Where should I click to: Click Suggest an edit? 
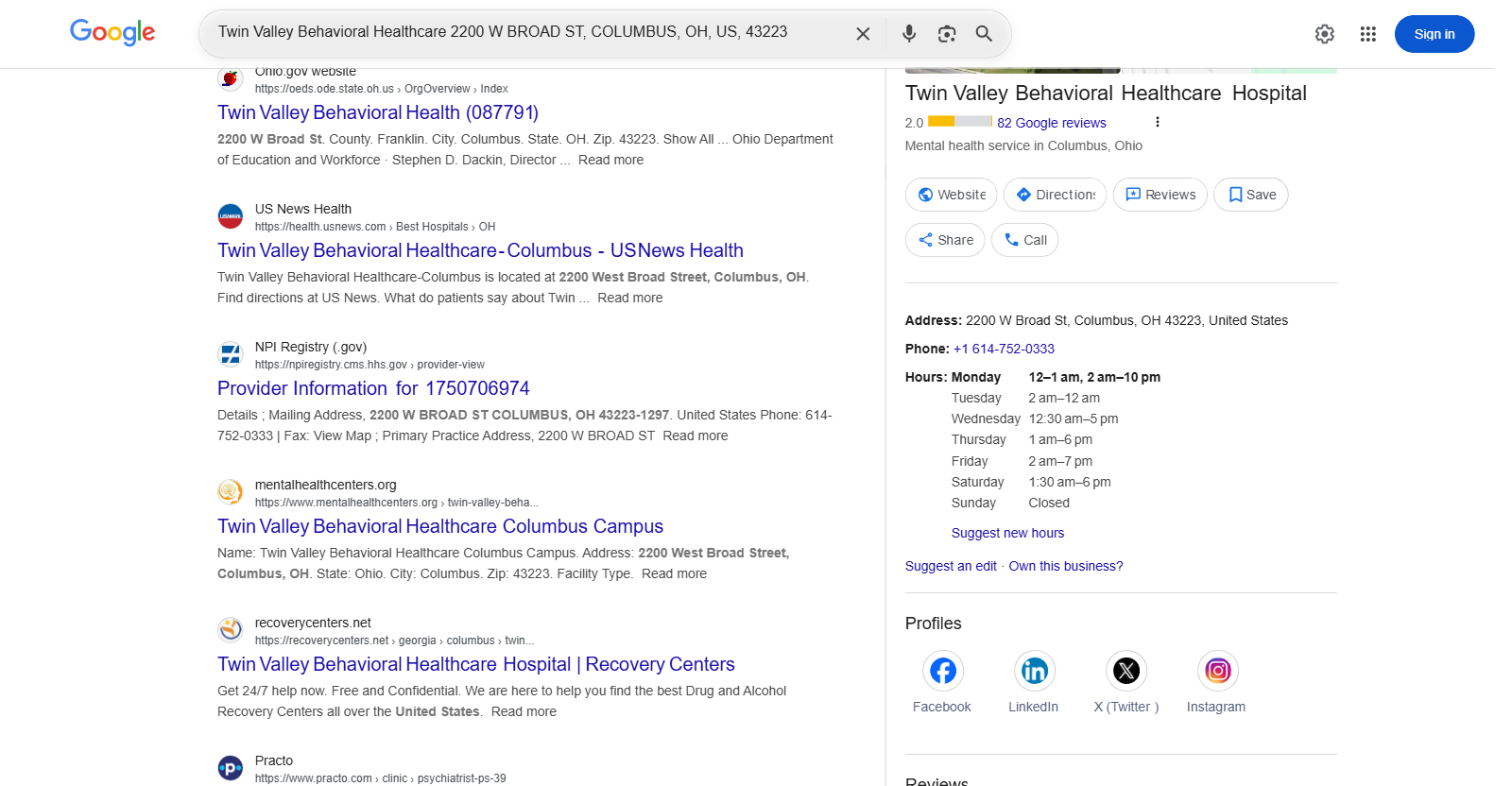click(951, 566)
